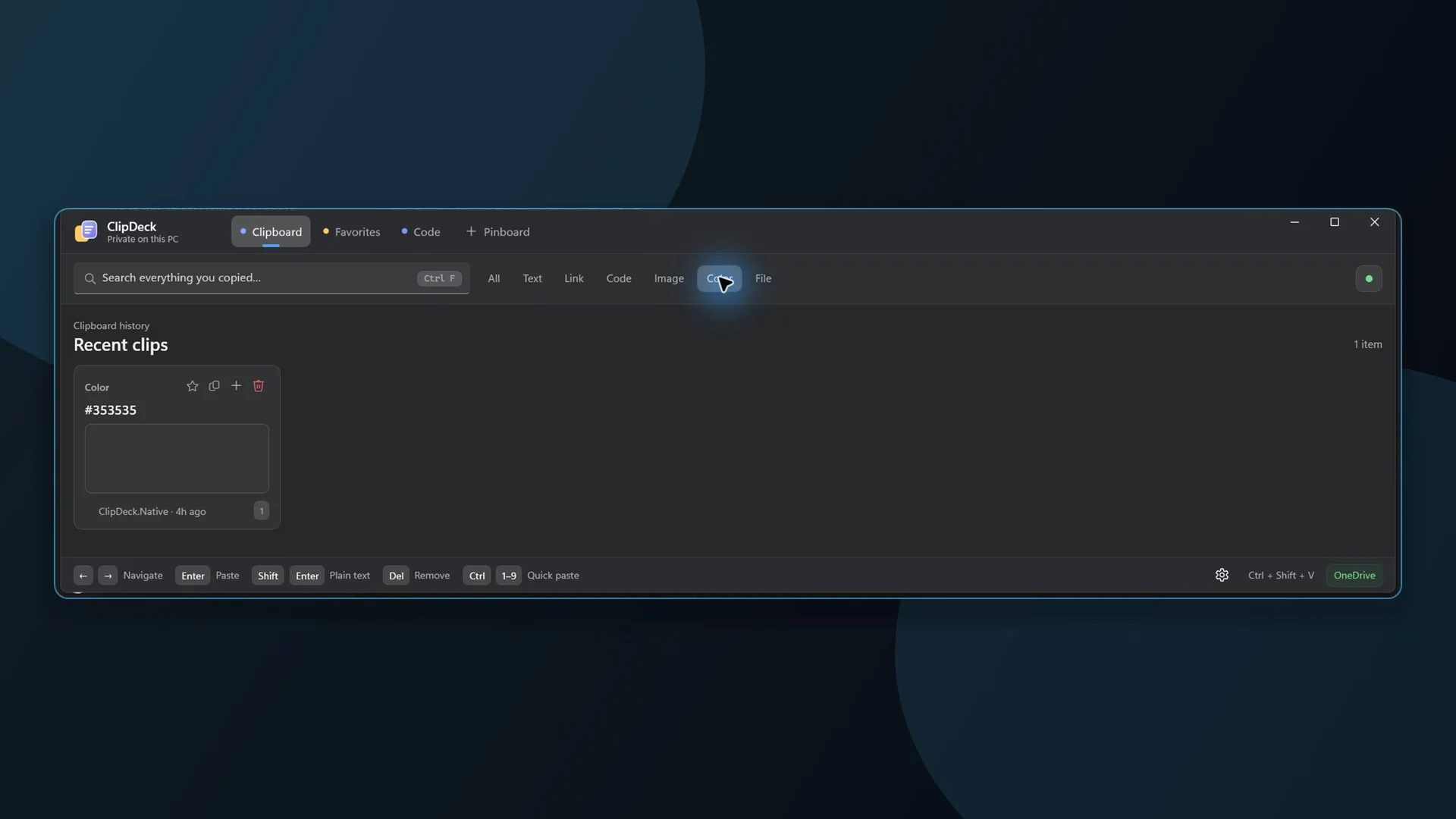
Task: Close the ClipDeck window
Action: pos(1374,222)
